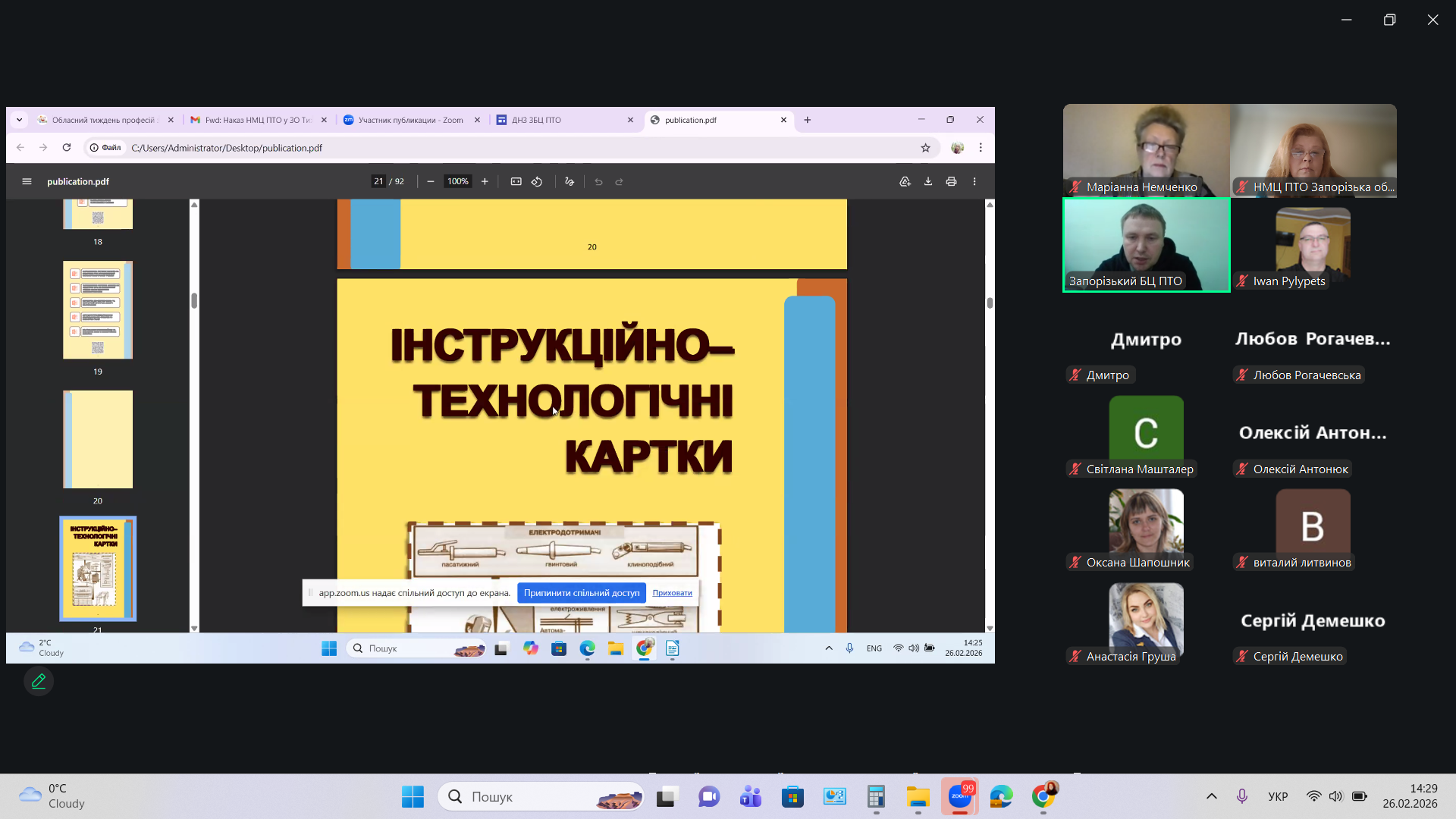Click the browser bookmark star icon
The width and height of the screenshot is (1456, 819).
pyautogui.click(x=925, y=148)
